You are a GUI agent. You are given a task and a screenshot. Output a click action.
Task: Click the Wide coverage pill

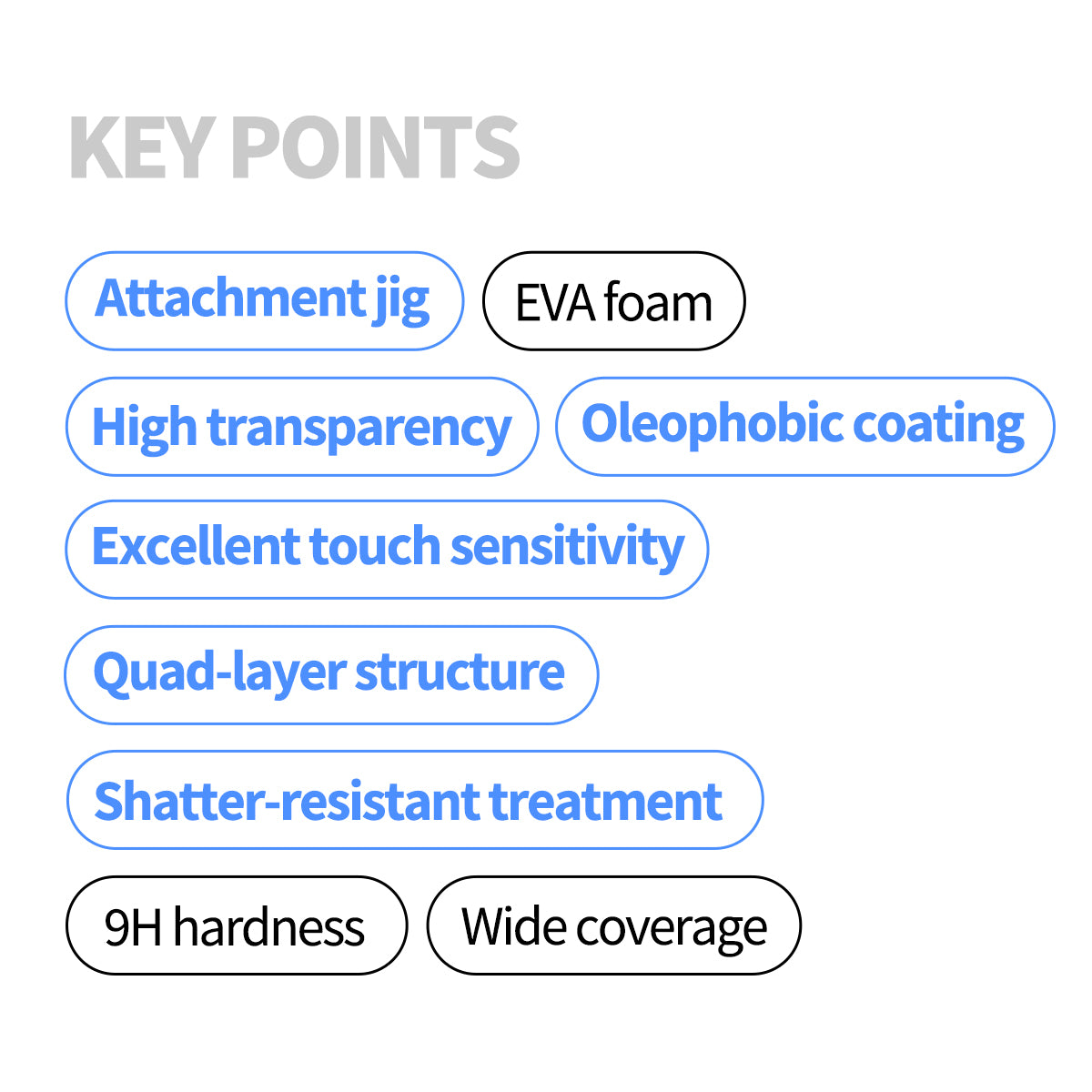pyautogui.click(x=613, y=925)
